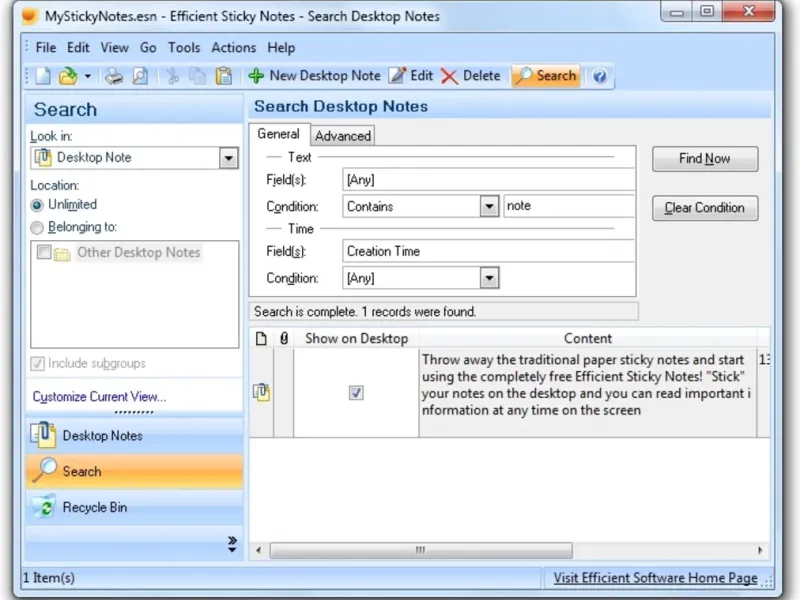This screenshot has width=800, height=600.
Task: Select the Unlimited location radio button
Action: (37, 205)
